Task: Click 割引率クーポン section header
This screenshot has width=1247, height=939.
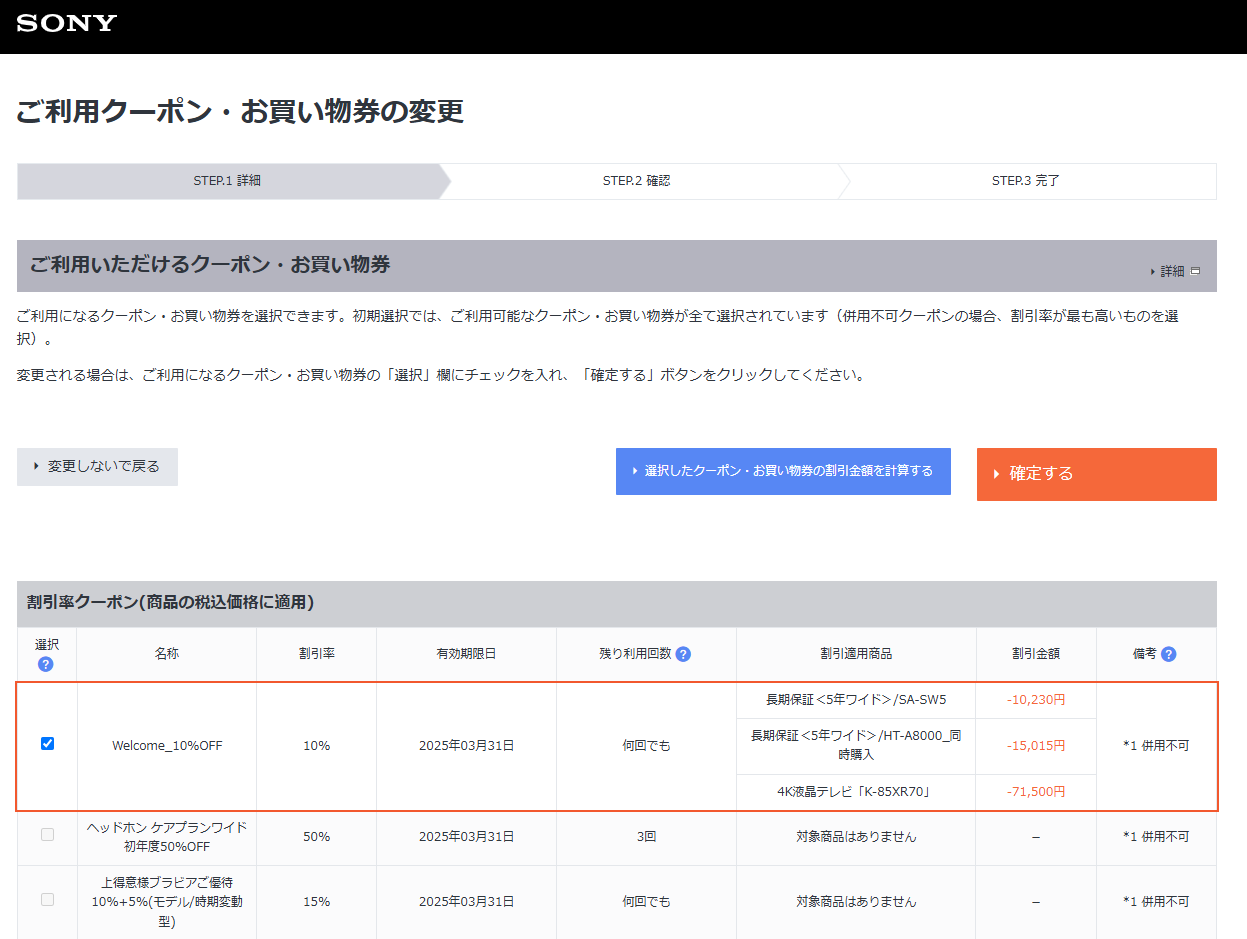Action: pos(171,602)
